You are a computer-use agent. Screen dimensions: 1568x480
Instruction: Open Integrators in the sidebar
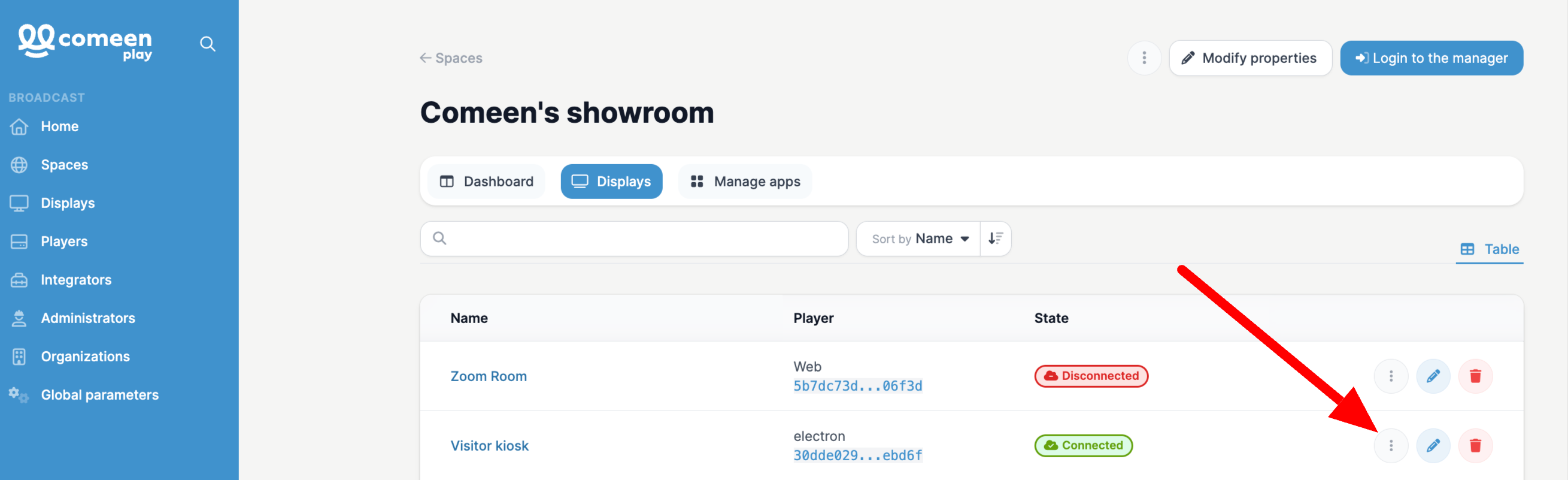click(x=76, y=280)
